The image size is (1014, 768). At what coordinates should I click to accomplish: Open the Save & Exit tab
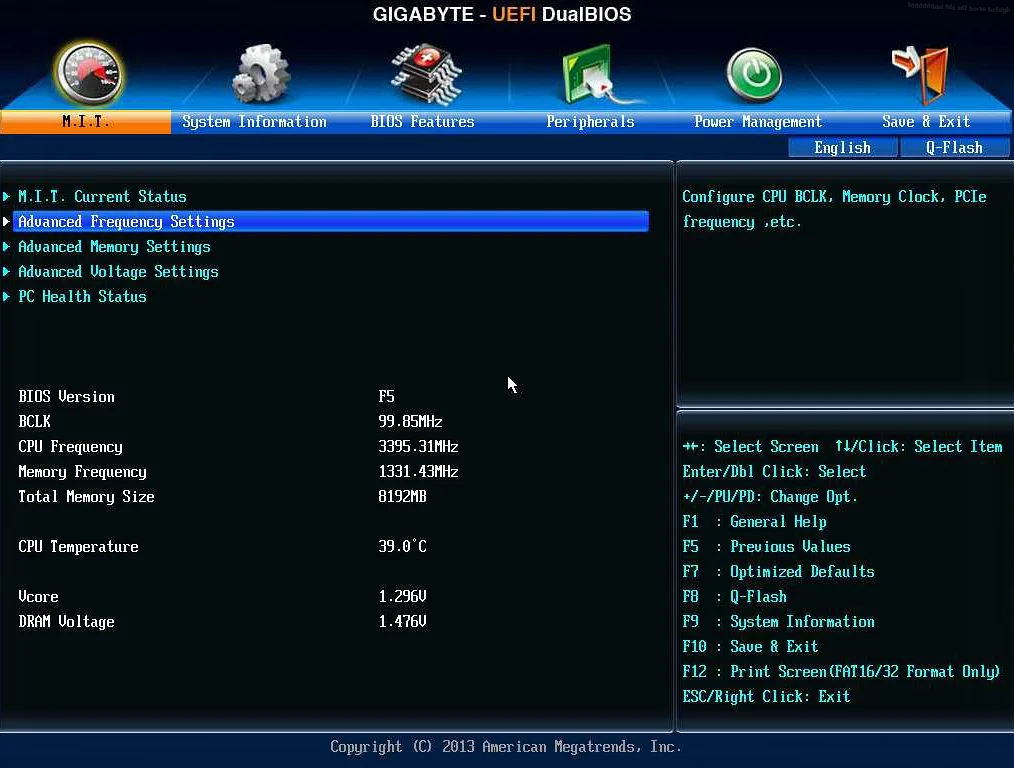(x=925, y=122)
